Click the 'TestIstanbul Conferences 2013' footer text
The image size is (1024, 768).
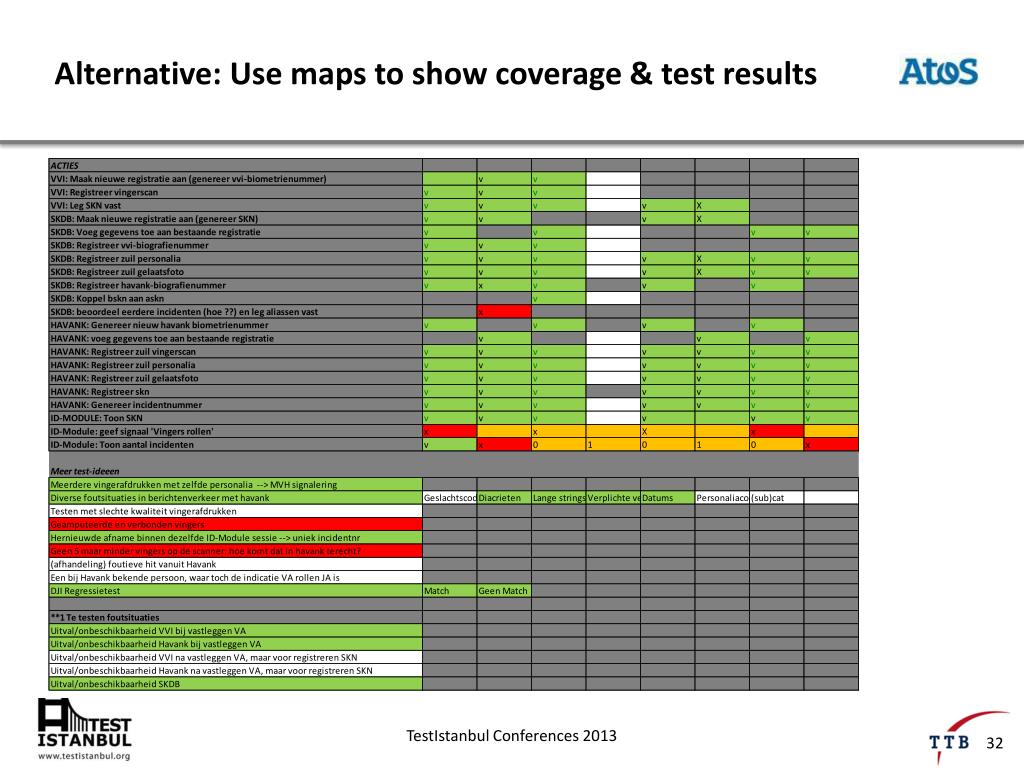(511, 736)
